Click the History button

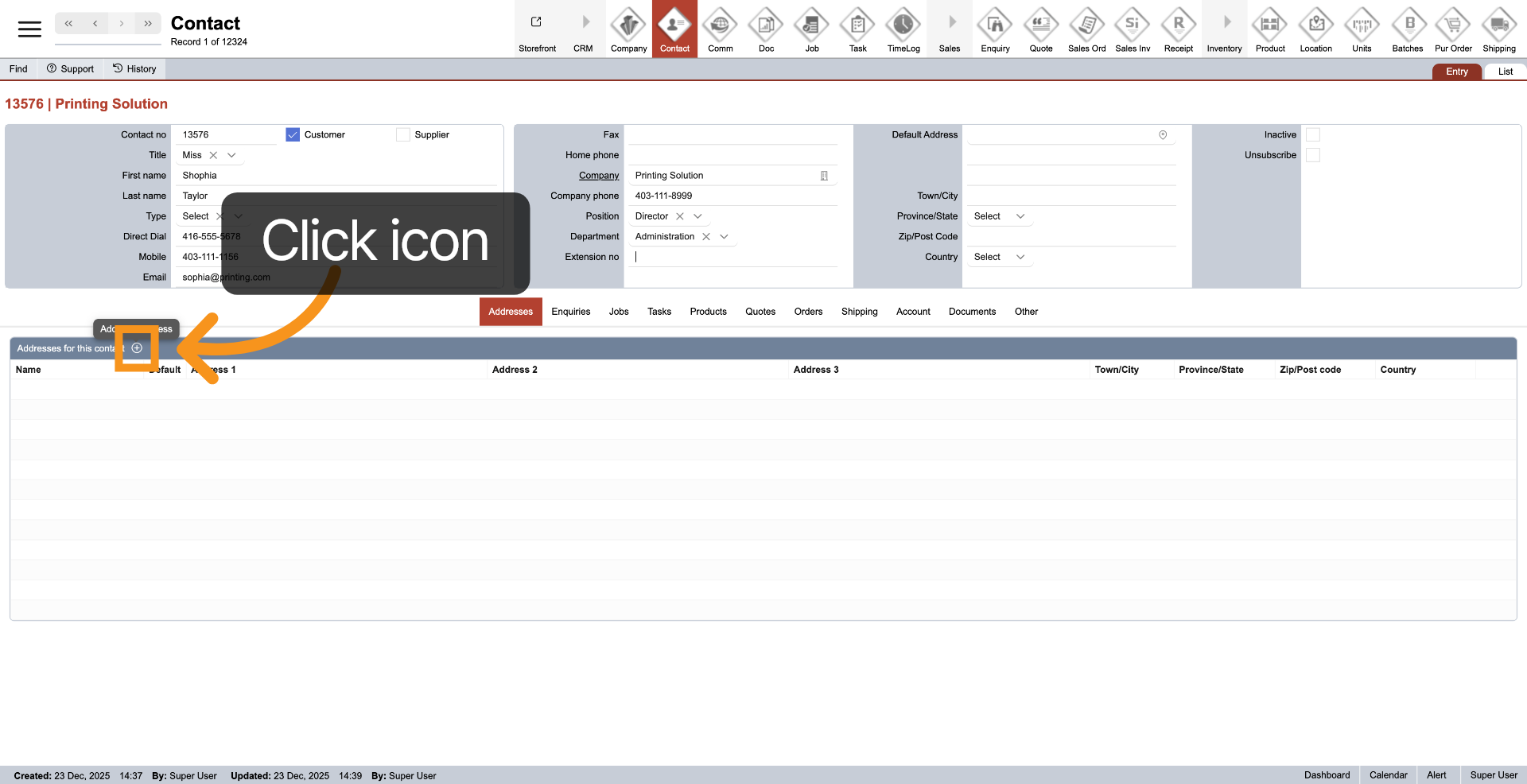click(134, 69)
